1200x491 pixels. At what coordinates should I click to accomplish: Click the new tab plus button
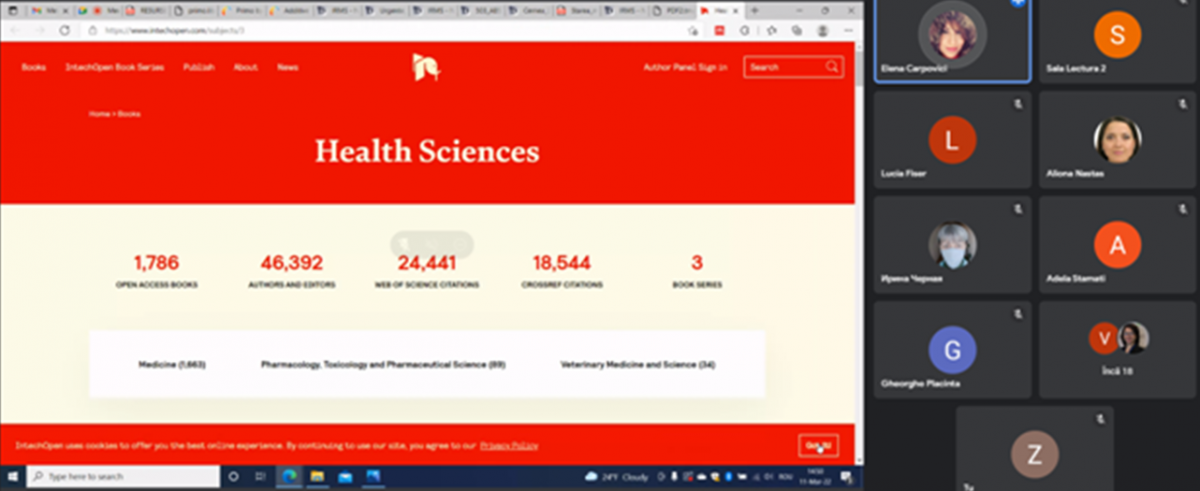click(754, 10)
